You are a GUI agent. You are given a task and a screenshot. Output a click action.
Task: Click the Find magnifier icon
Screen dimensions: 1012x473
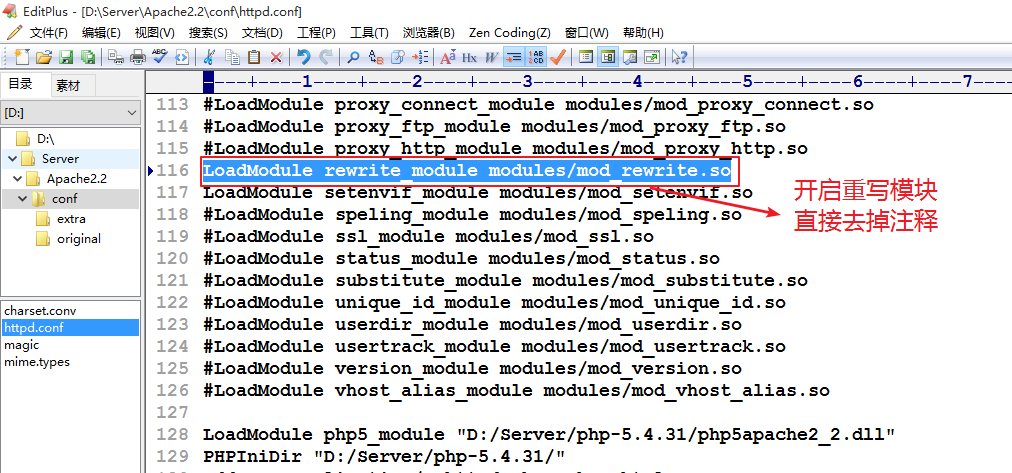click(354, 57)
